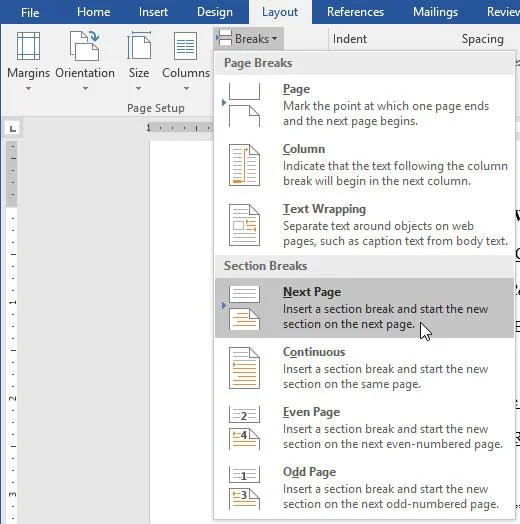Insert a Next Page section break
The height and width of the screenshot is (524, 520).
(x=364, y=308)
